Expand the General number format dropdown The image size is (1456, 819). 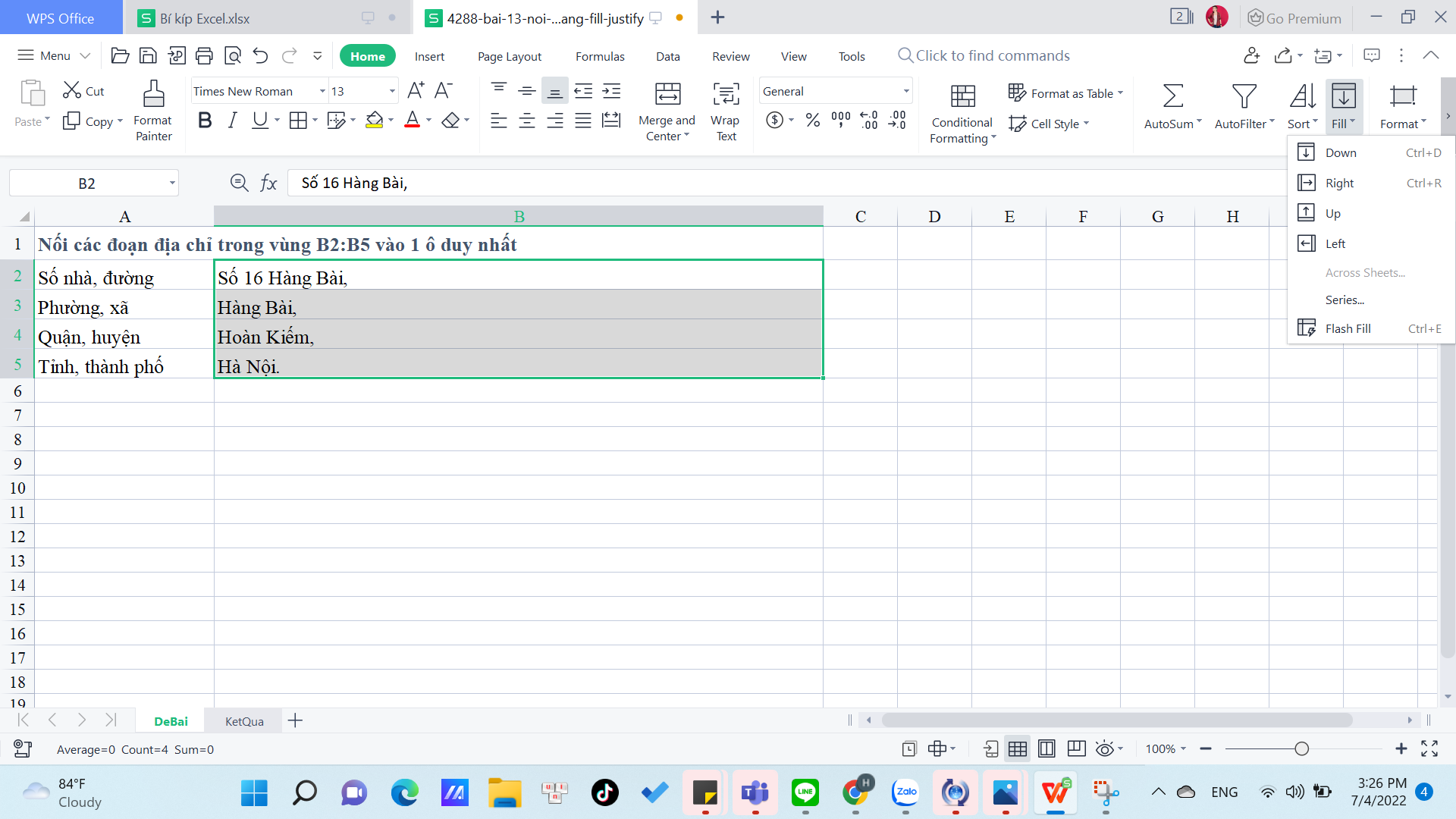[x=906, y=92]
